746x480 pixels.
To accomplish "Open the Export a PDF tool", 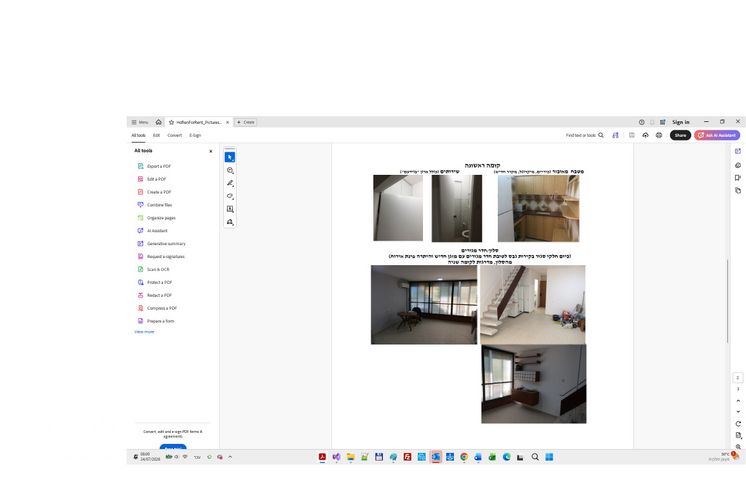I will (x=154, y=166).
